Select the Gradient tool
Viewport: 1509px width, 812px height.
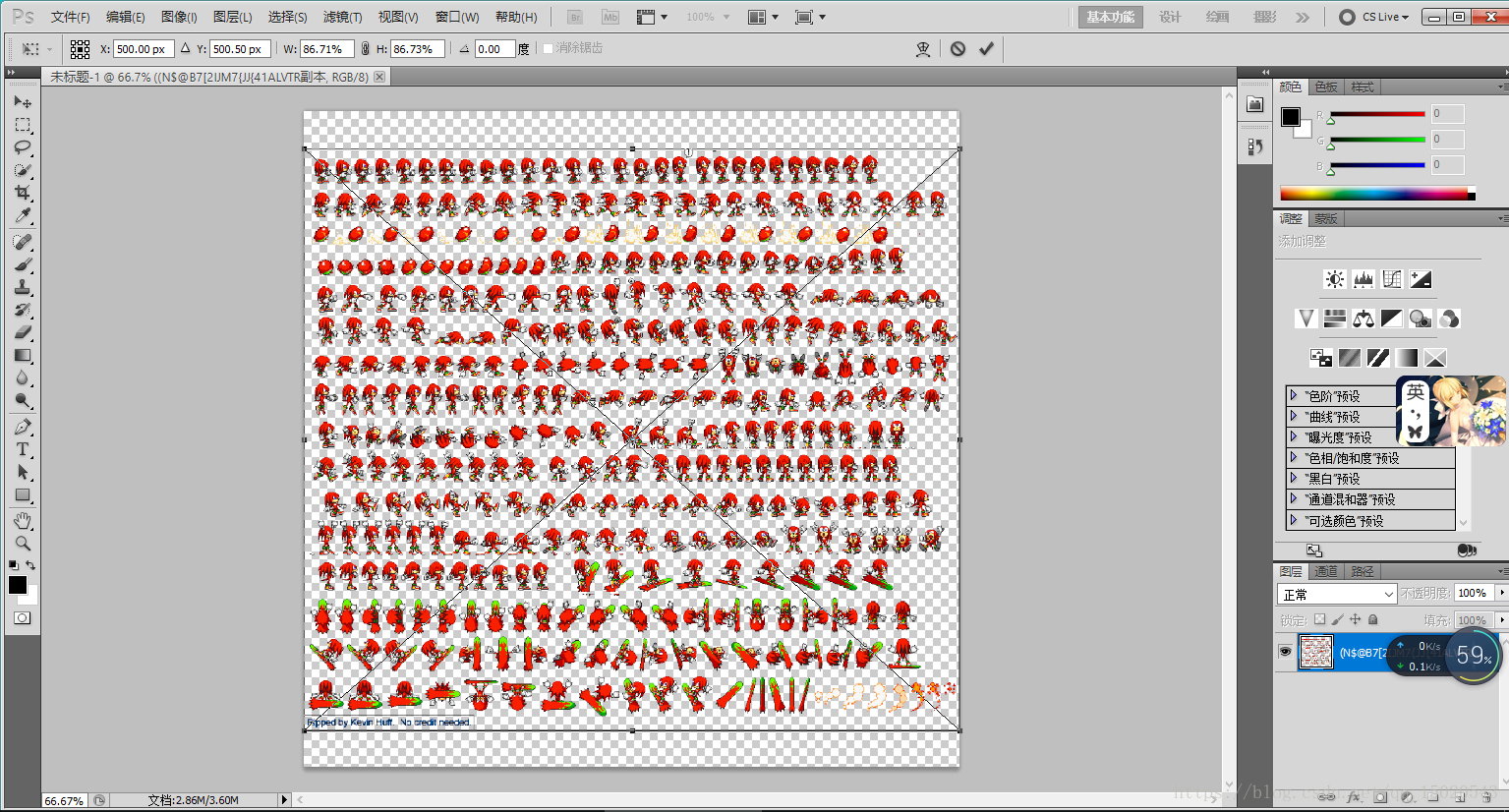tap(23, 357)
